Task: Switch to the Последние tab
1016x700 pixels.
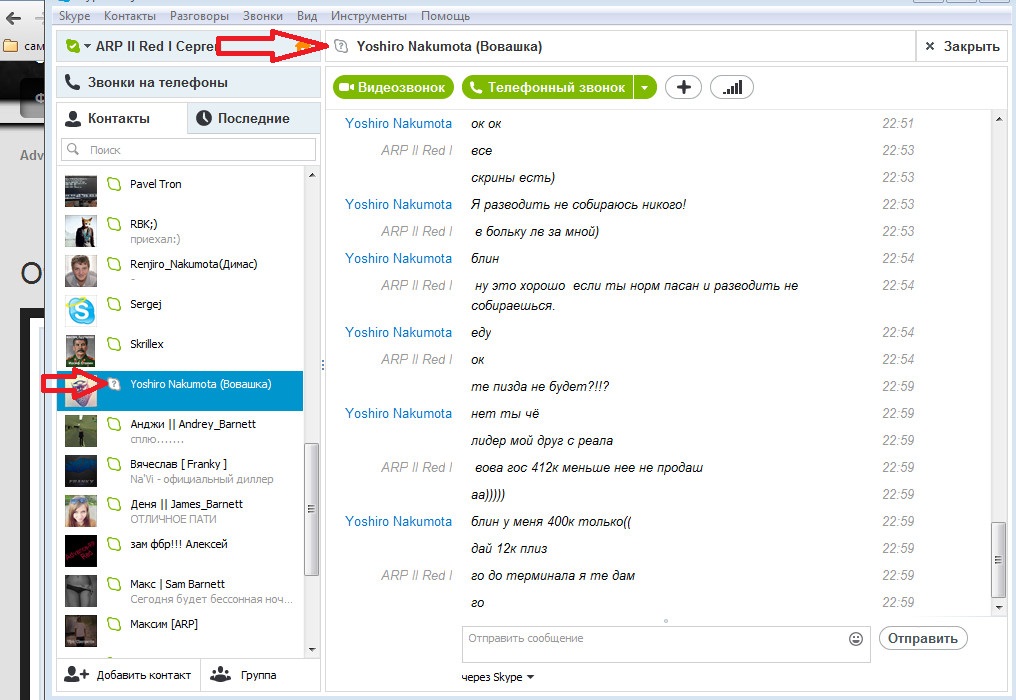Action: coord(254,118)
